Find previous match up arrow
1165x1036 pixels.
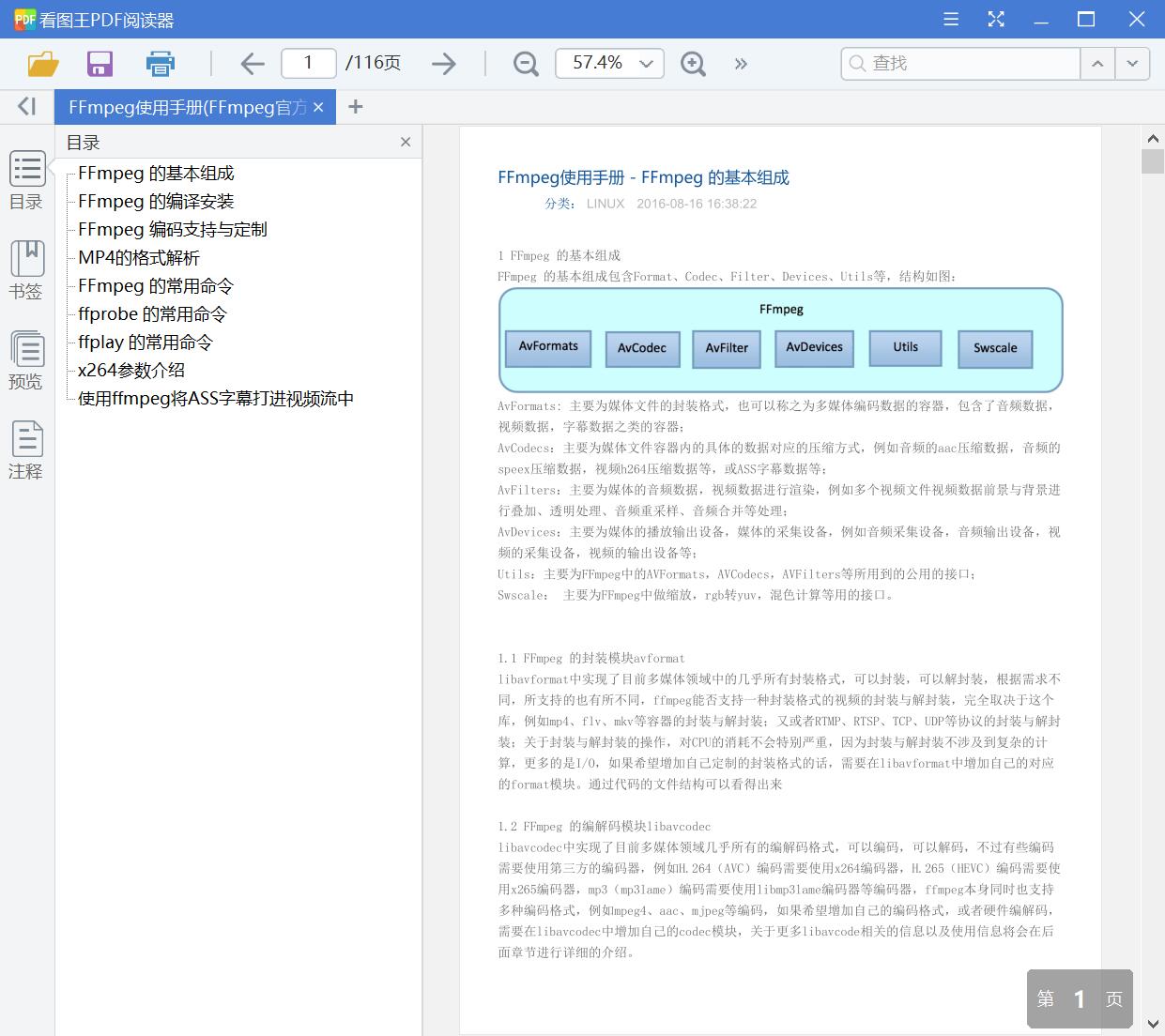coord(1097,63)
